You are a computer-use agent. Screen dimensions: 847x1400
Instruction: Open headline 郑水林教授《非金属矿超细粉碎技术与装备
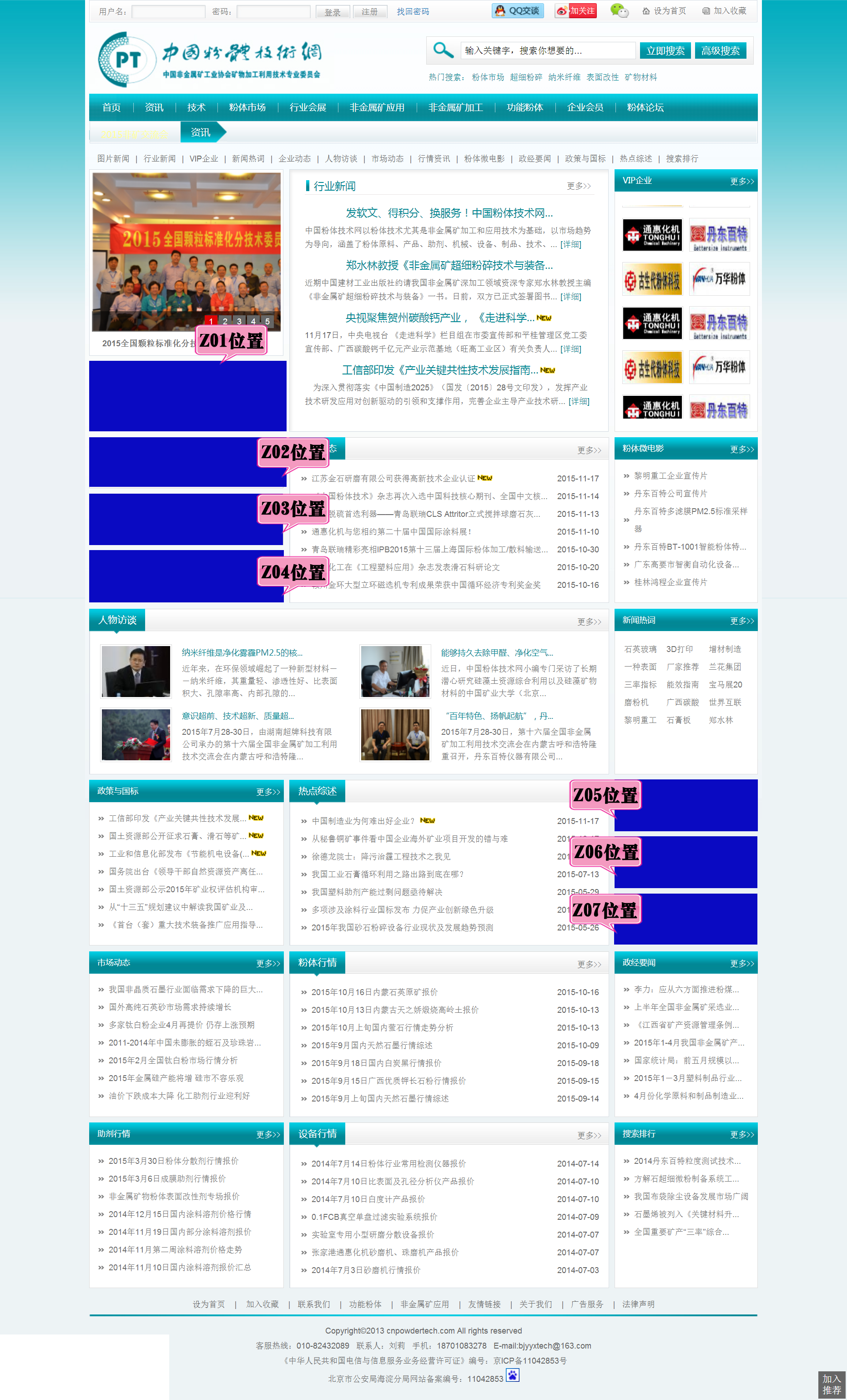449,265
